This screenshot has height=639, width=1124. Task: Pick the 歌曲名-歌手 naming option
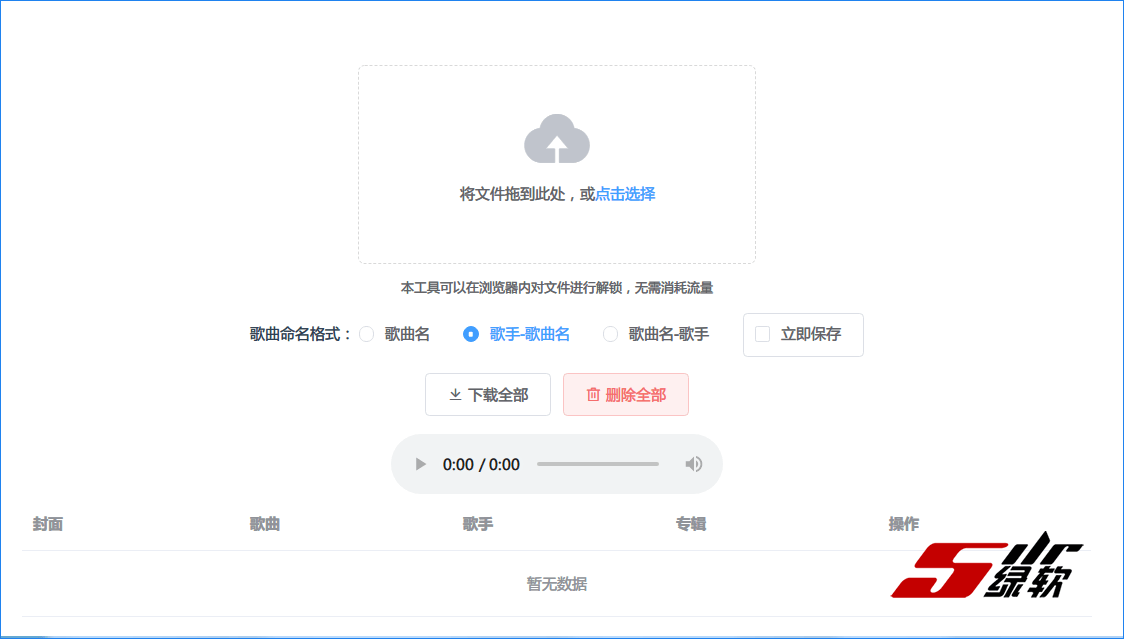pyautogui.click(x=610, y=334)
